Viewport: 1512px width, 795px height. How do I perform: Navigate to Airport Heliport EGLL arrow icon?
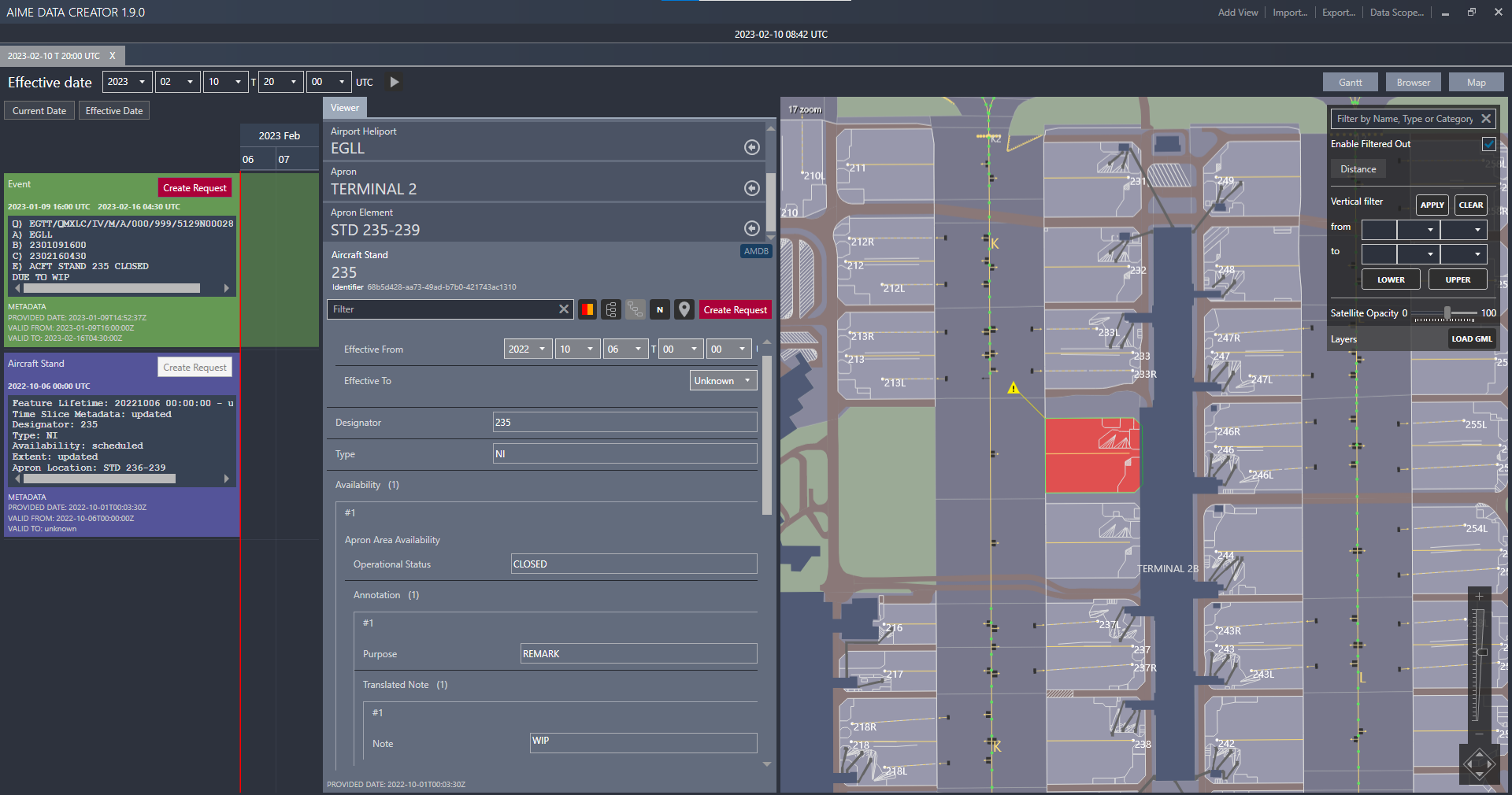(x=751, y=147)
